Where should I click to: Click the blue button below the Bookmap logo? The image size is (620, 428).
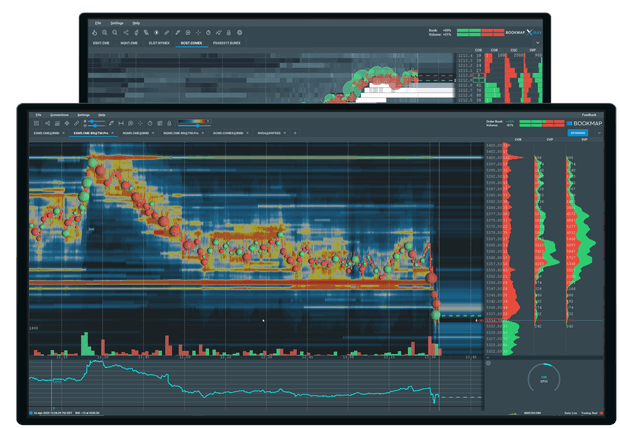click(578, 133)
